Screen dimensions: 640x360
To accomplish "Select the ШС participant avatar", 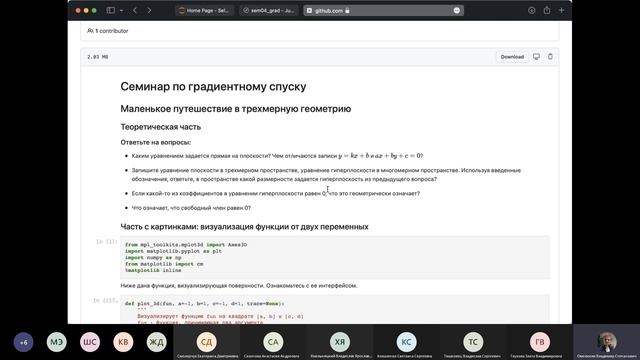I will [x=90, y=342].
